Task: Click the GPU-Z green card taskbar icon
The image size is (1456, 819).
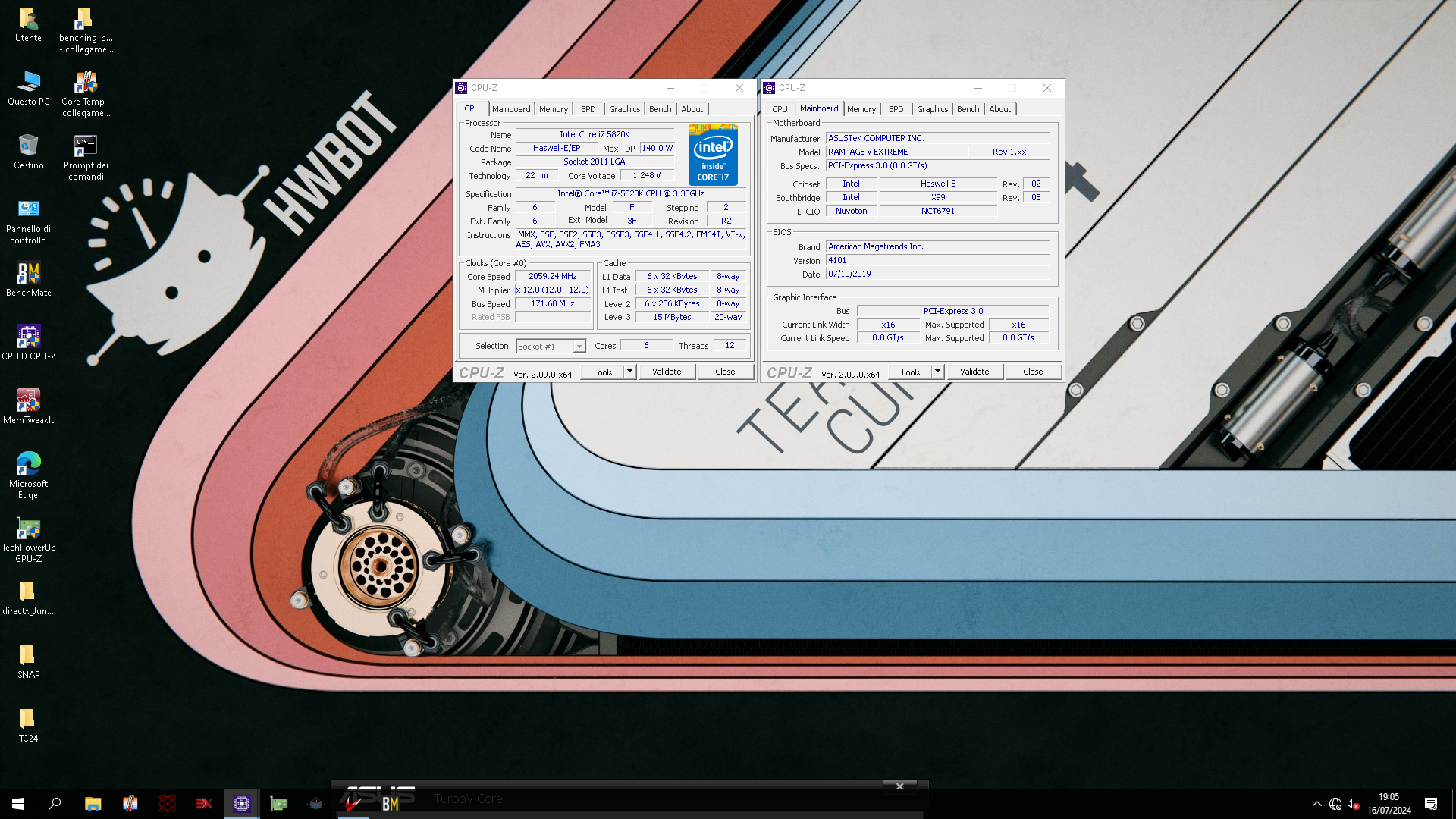Action: [x=279, y=804]
